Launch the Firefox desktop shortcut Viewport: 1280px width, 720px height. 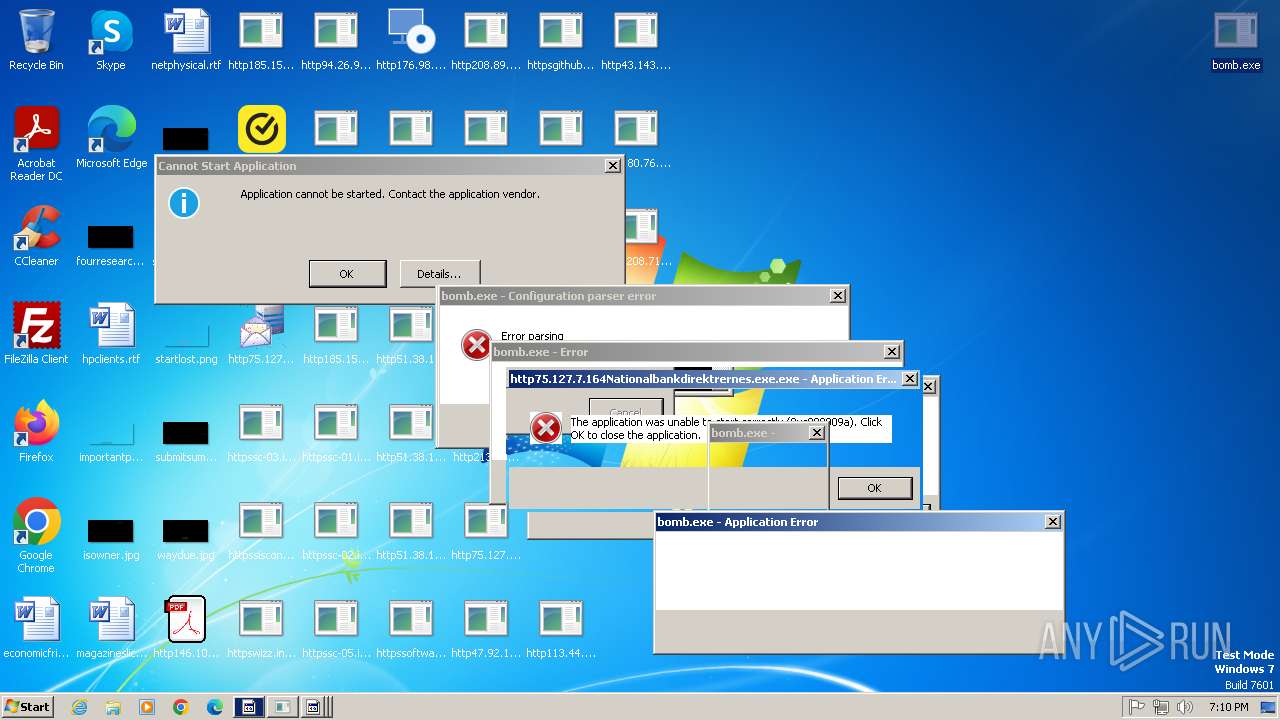[x=36, y=433]
